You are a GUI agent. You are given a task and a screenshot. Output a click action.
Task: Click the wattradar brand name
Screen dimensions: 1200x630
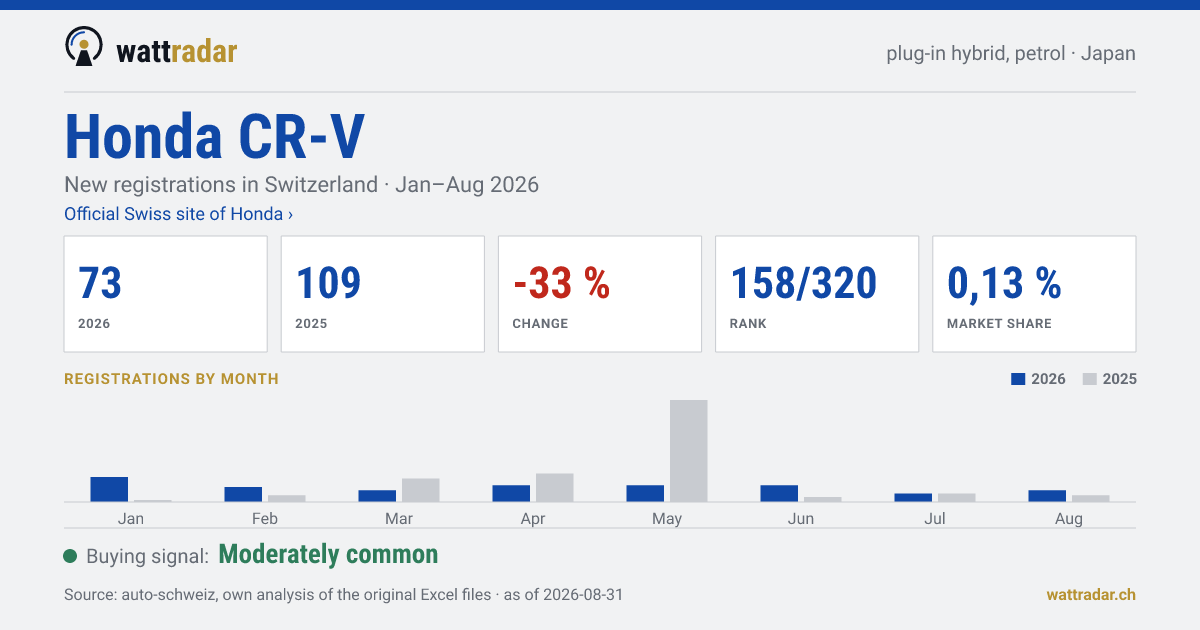[x=177, y=50]
